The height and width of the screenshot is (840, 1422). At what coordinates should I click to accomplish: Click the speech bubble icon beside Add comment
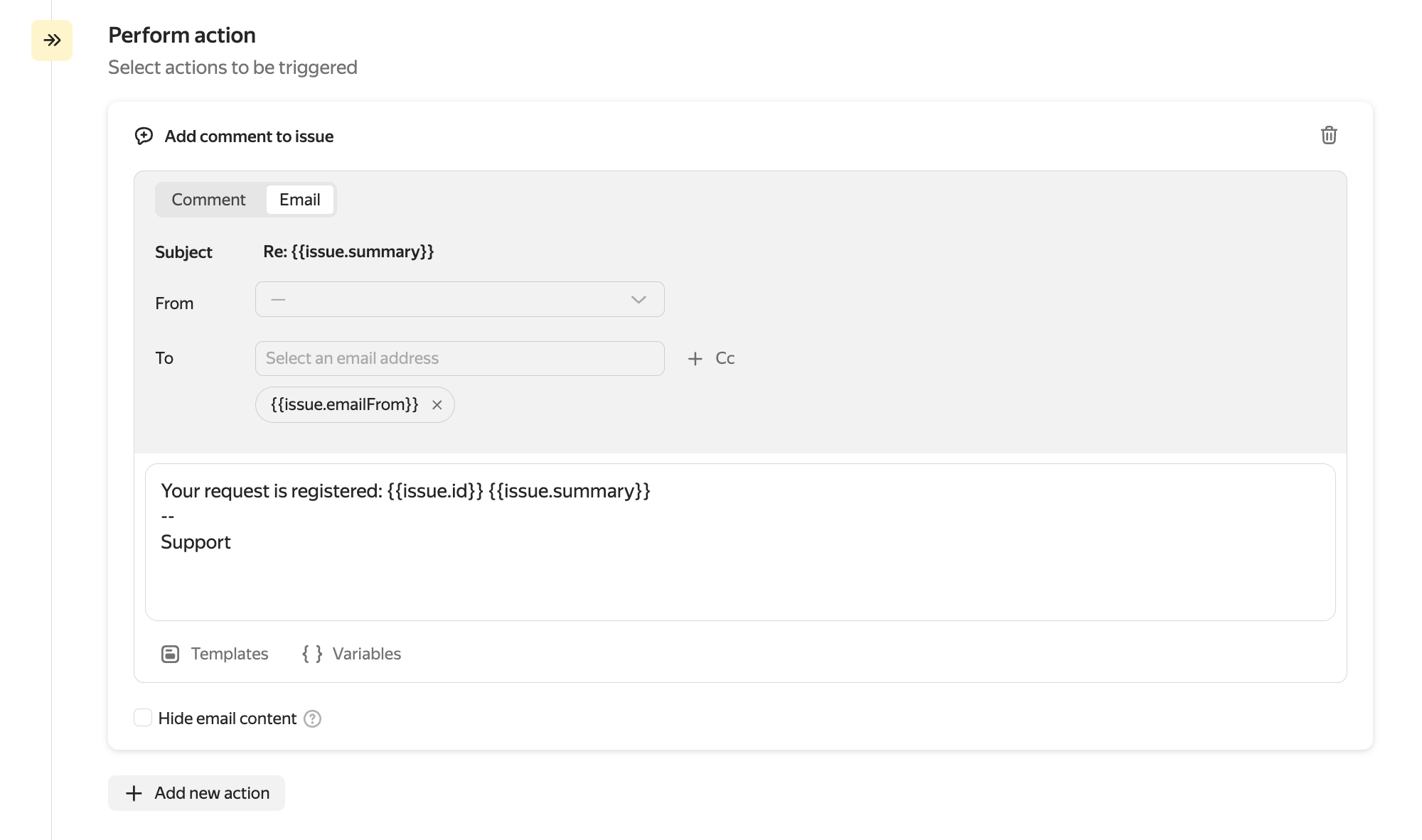(144, 136)
